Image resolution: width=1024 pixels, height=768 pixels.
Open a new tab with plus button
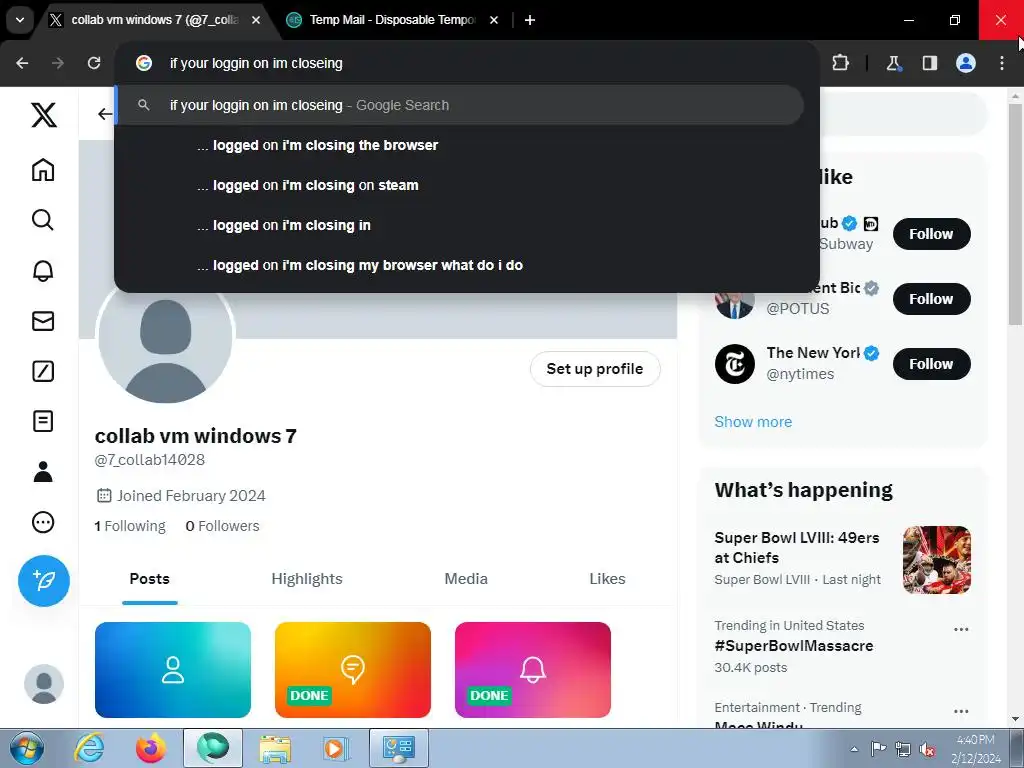click(530, 20)
